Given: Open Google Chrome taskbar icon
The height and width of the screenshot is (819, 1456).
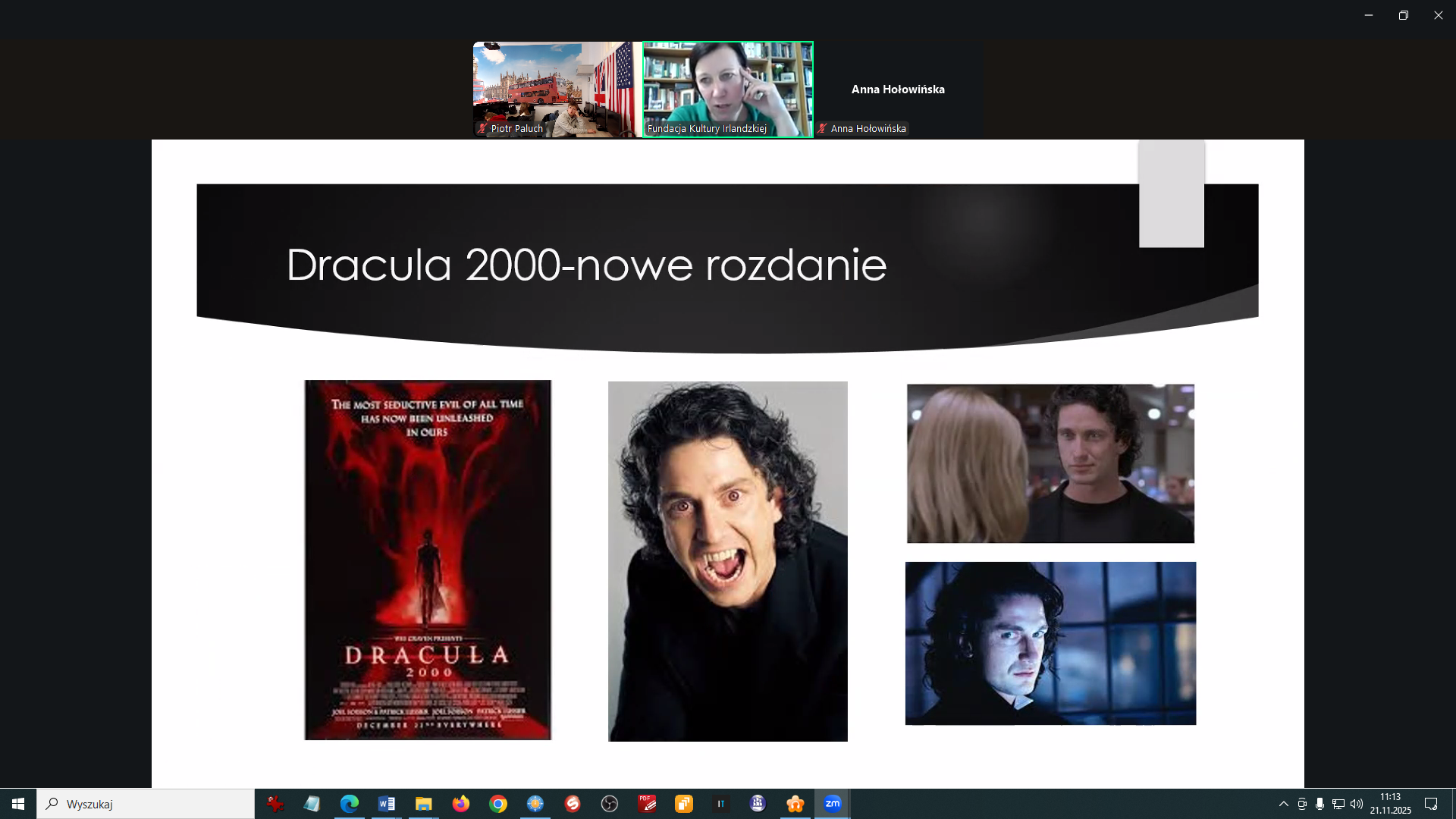Looking at the screenshot, I should click(x=497, y=804).
